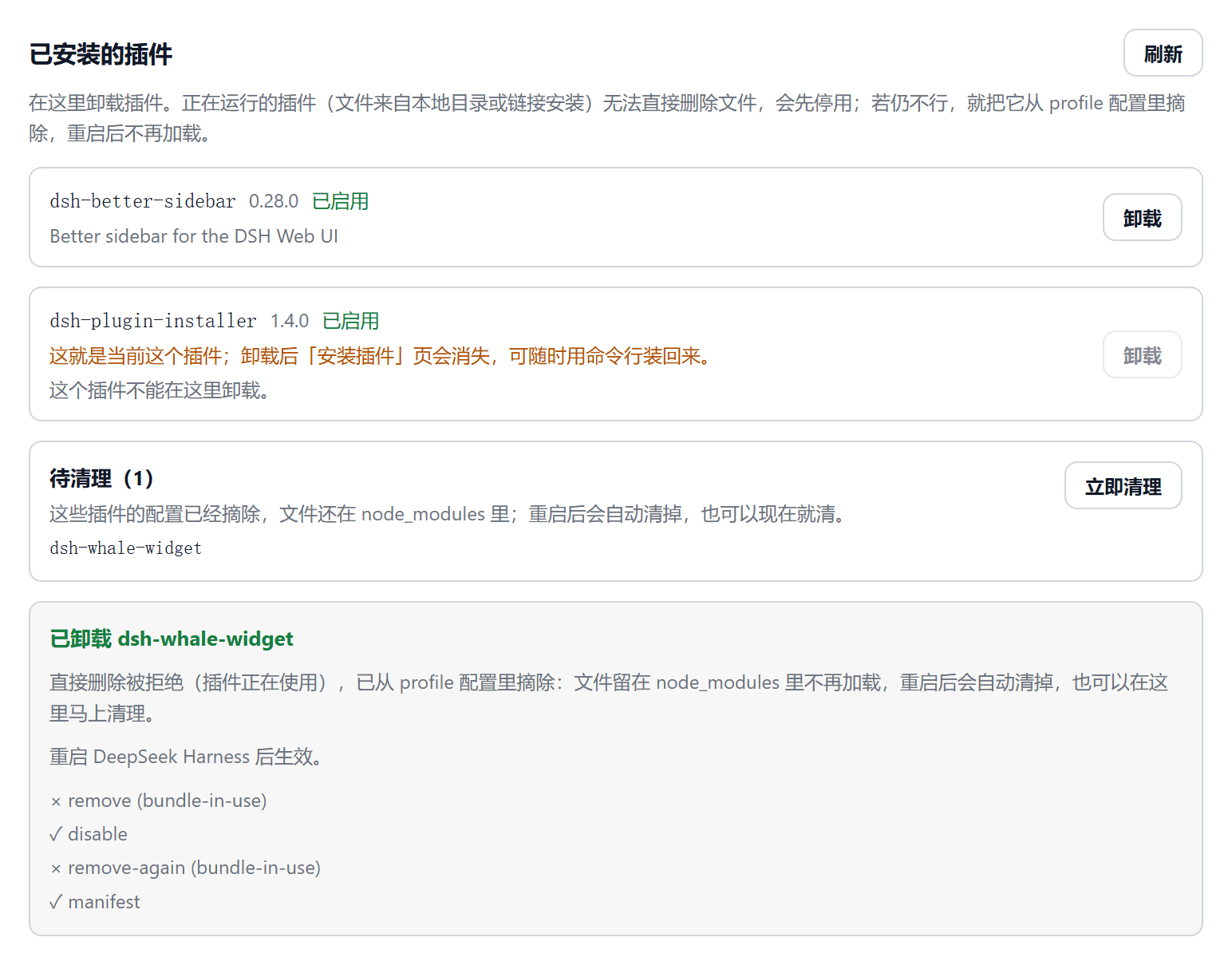The width and height of the screenshot is (1232, 965).
Task: Click the note 这个插件不能在这里卸载
Action: coord(160,390)
